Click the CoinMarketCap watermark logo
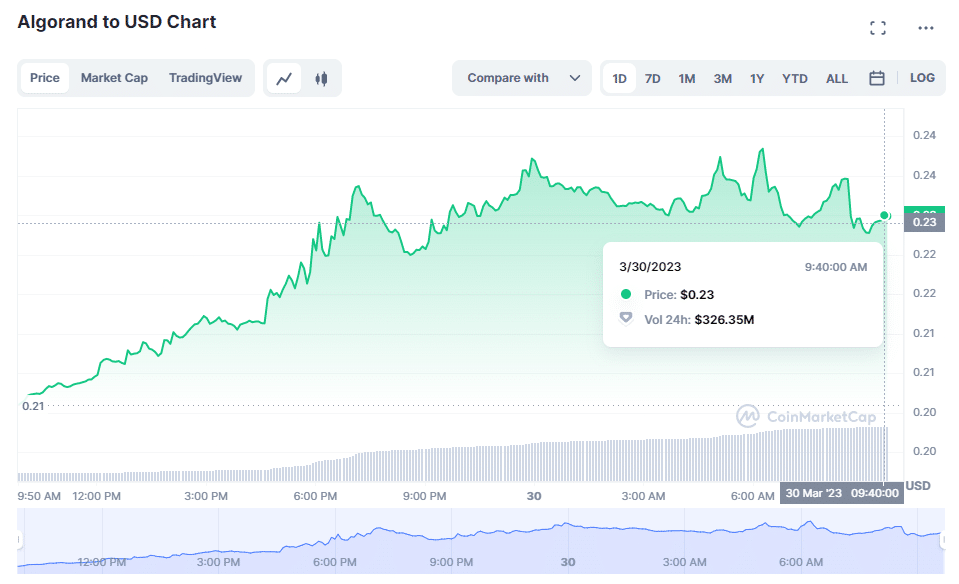The width and height of the screenshot is (959, 584). point(806,416)
